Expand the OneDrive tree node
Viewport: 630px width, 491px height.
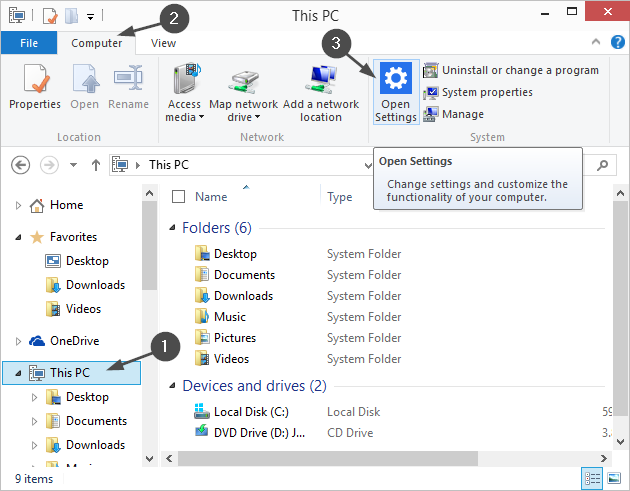pos(18,341)
